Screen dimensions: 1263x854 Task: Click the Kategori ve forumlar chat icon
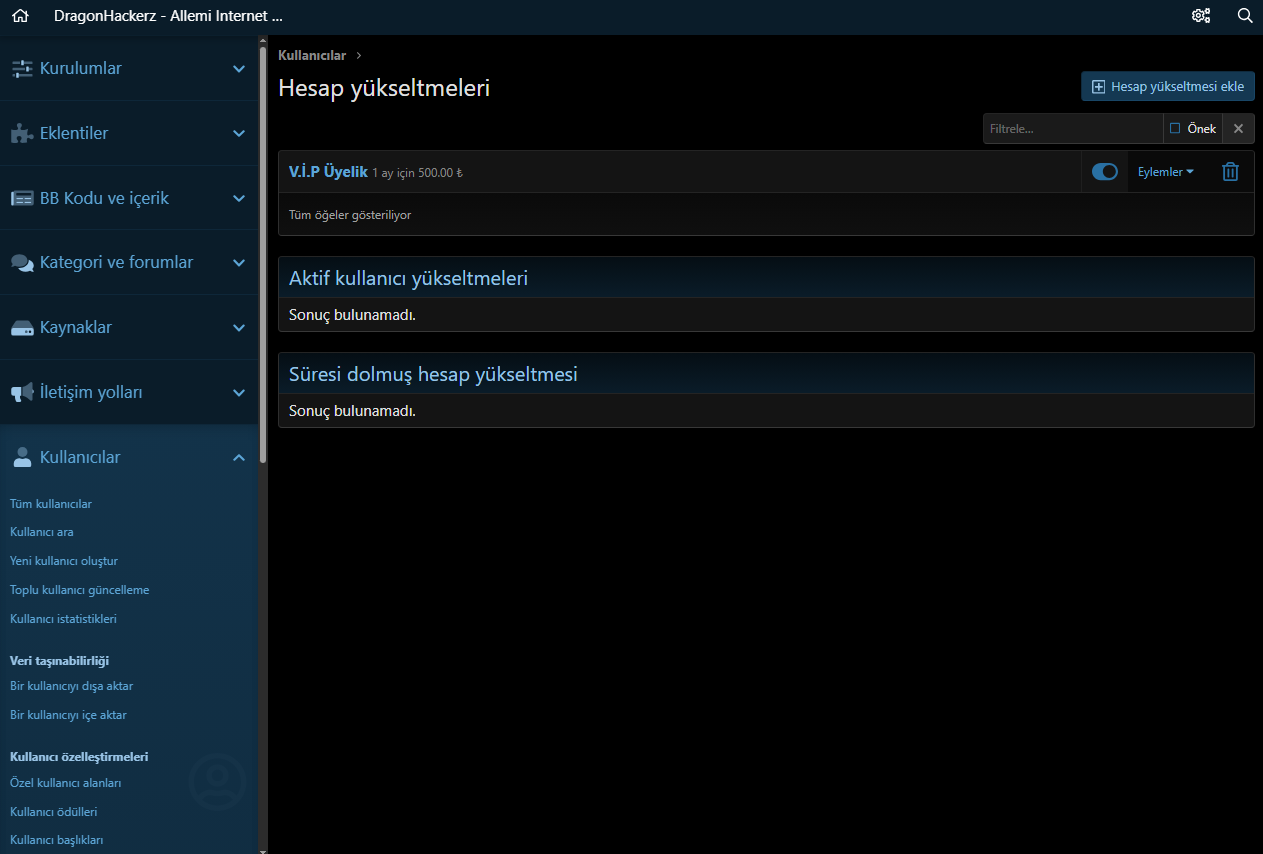[x=22, y=263]
